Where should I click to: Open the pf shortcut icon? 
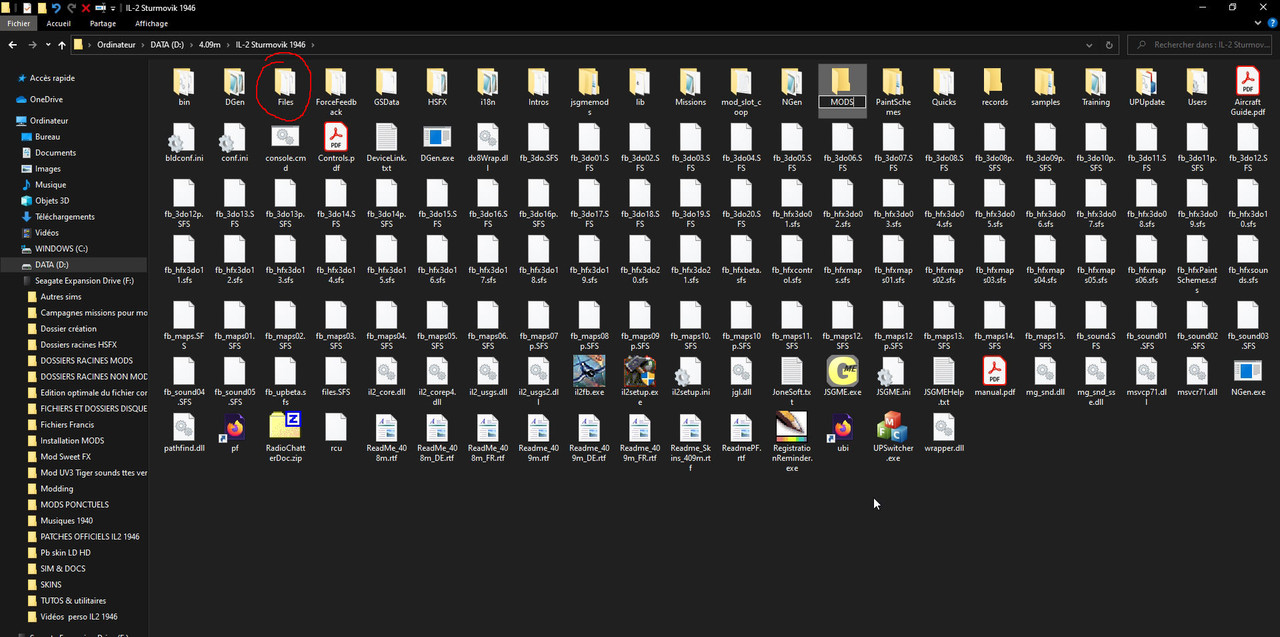coord(234,428)
